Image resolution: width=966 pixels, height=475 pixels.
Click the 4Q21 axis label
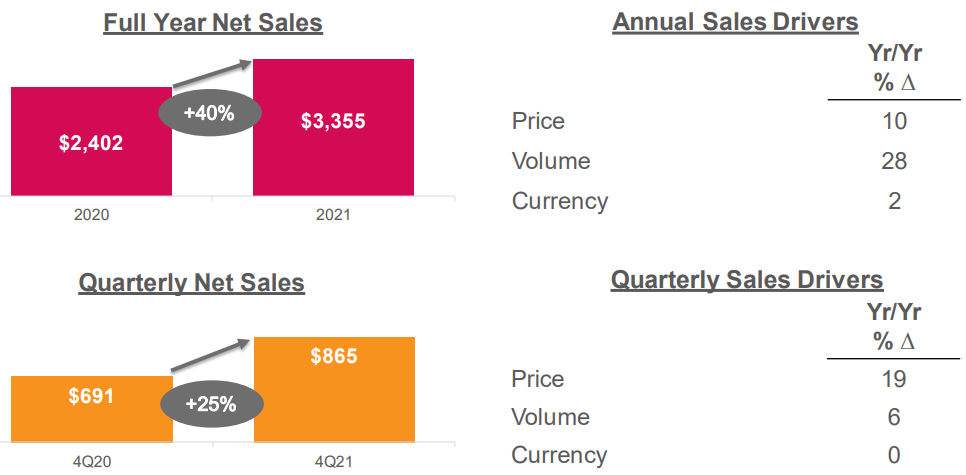coord(334,461)
